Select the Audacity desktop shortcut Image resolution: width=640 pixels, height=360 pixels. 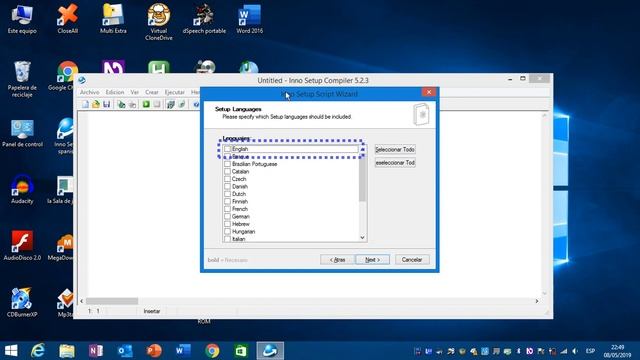[22, 189]
